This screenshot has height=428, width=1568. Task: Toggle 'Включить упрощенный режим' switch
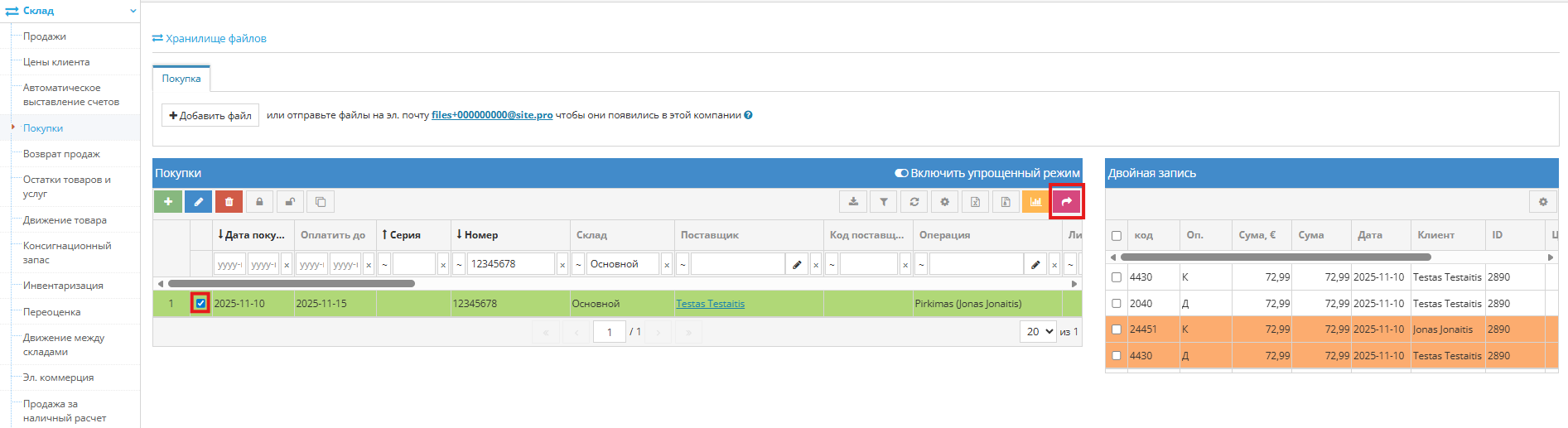point(901,173)
